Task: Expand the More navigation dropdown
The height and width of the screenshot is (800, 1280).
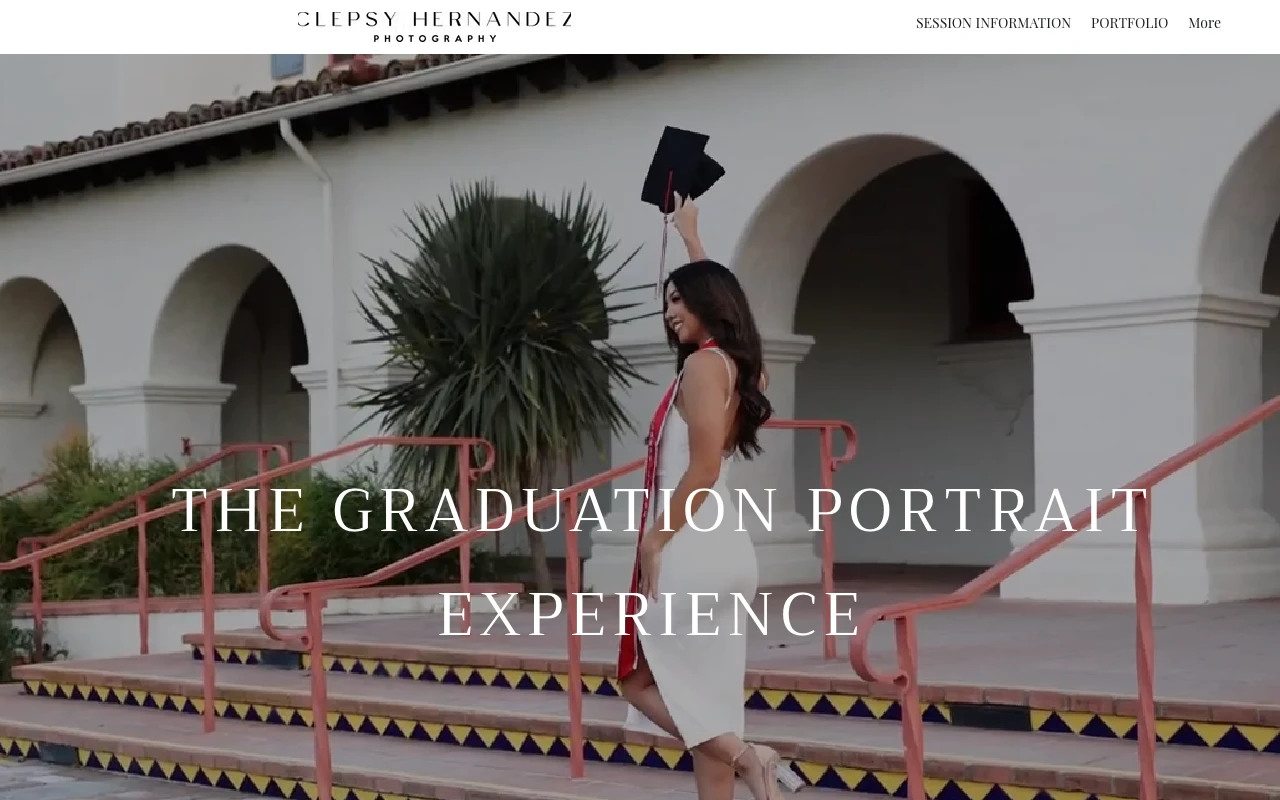Action: 1204,23
